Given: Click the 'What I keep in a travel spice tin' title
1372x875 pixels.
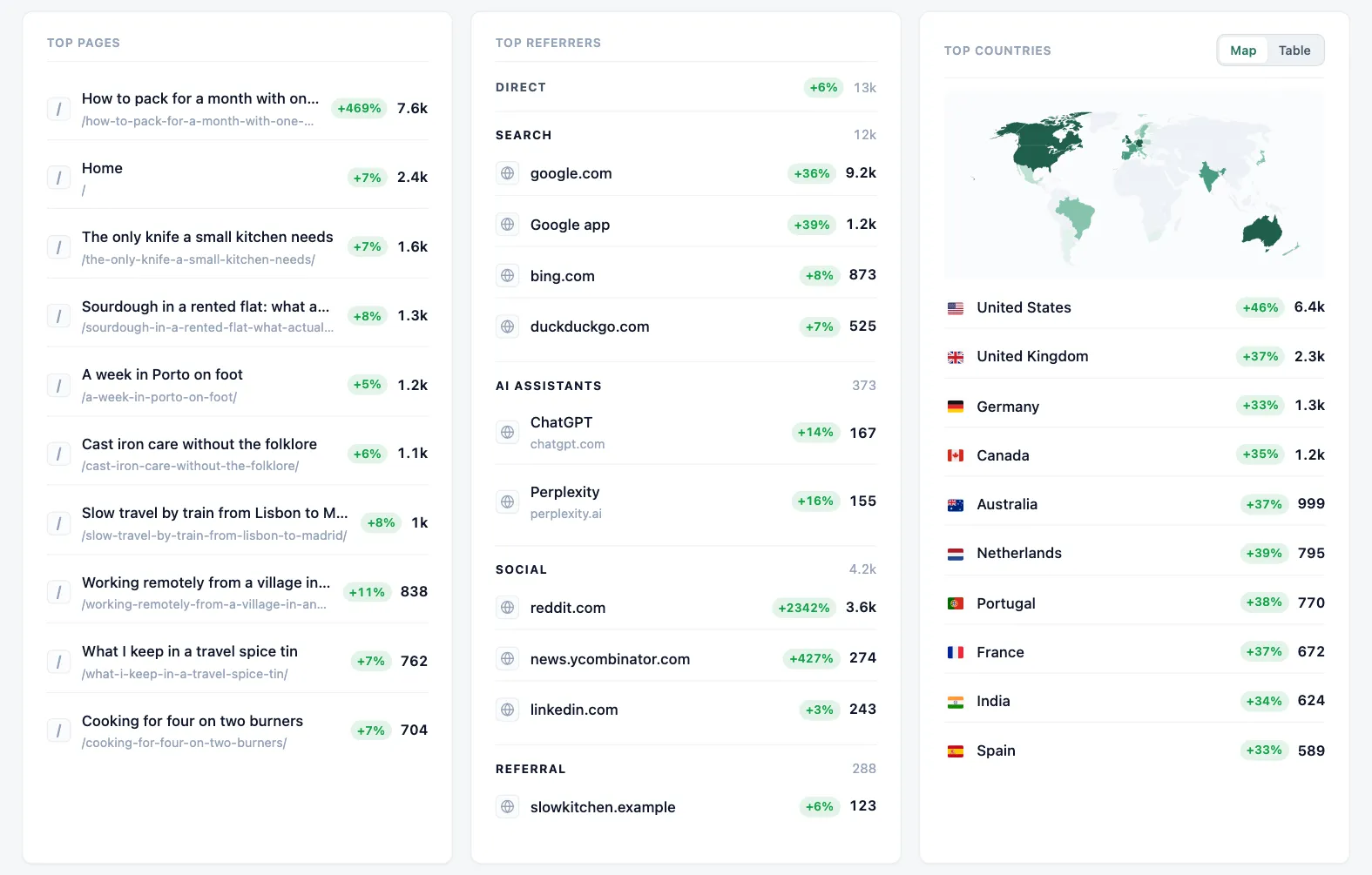Looking at the screenshot, I should 190,651.
